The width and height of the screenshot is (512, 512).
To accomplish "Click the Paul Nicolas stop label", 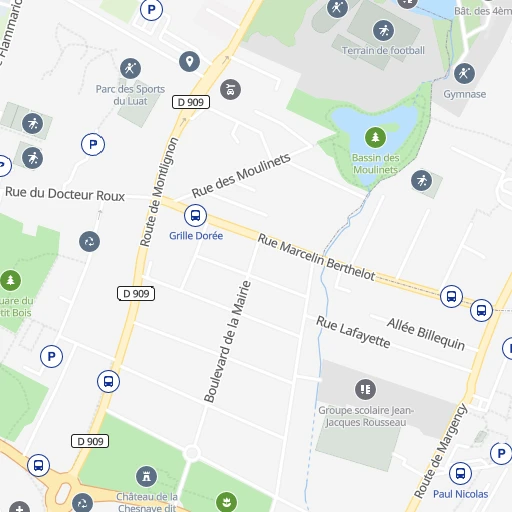I will (461, 494).
